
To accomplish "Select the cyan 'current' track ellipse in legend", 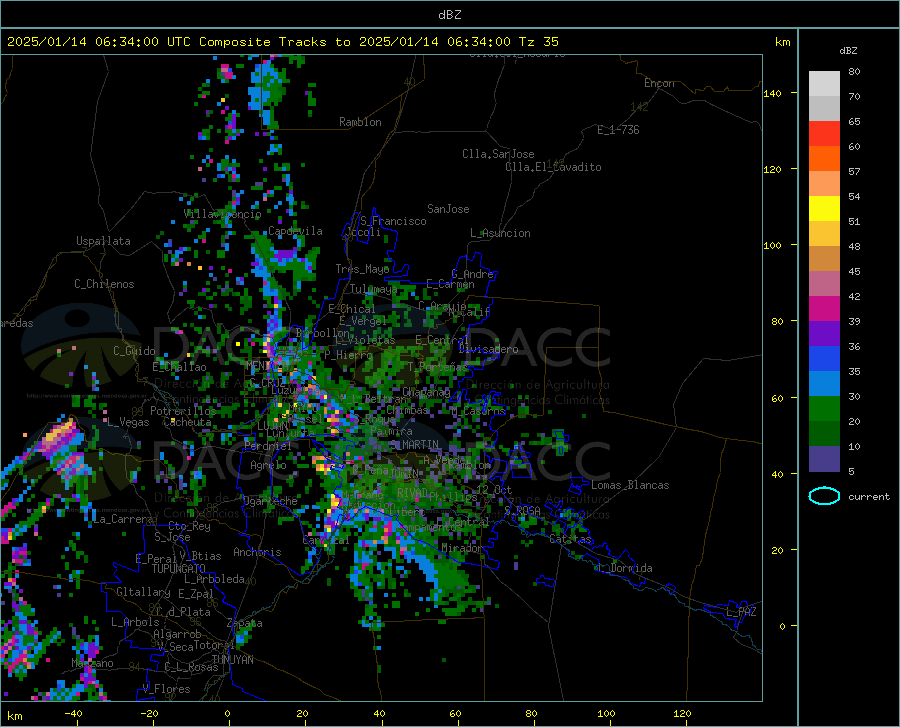I will [824, 496].
